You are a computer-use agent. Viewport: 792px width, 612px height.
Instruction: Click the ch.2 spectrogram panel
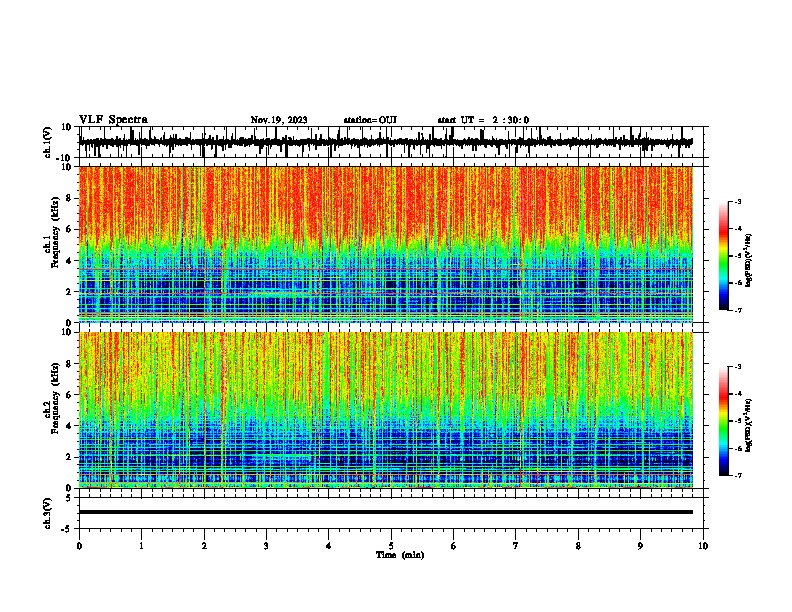pyautogui.click(x=385, y=410)
